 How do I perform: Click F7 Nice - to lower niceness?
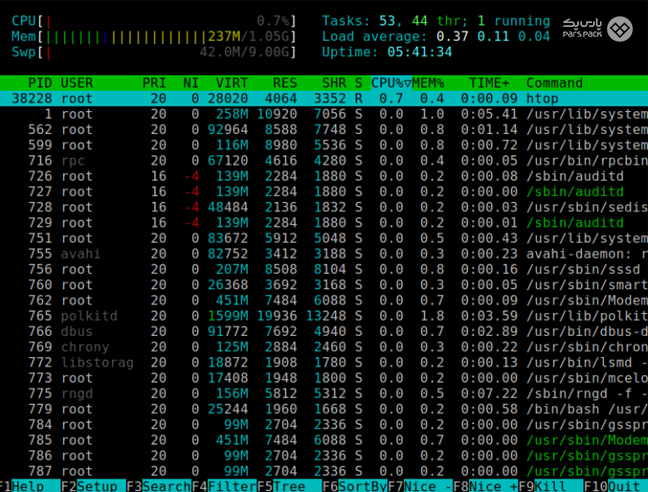click(x=420, y=486)
